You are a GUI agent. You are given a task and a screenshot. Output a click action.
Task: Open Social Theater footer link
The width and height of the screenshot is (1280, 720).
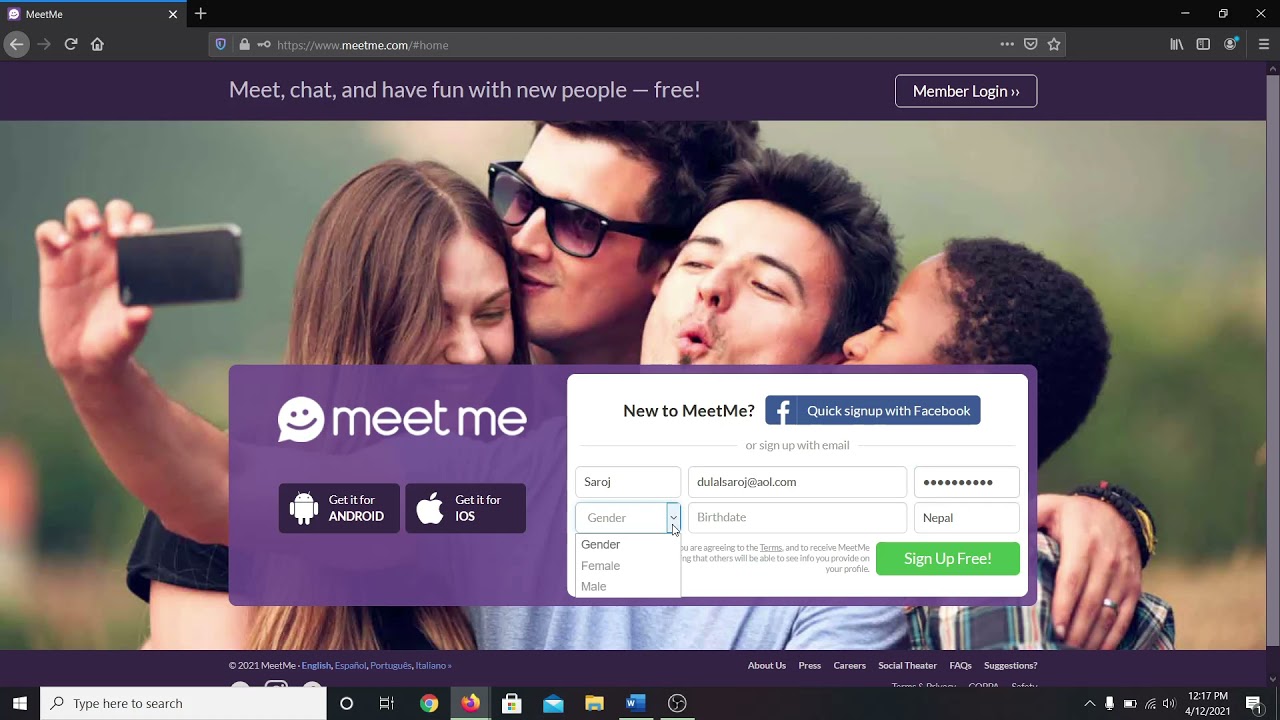click(x=908, y=666)
